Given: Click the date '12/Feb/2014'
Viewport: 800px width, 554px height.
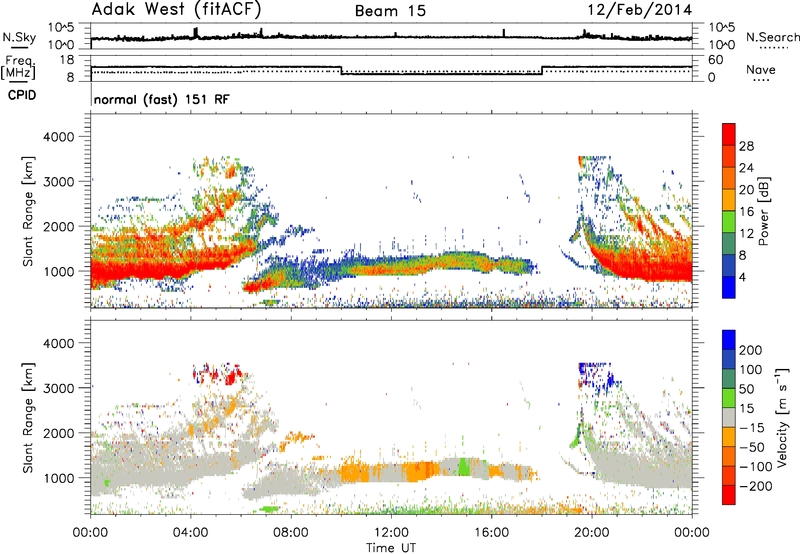Looking at the screenshot, I should click(x=640, y=10).
